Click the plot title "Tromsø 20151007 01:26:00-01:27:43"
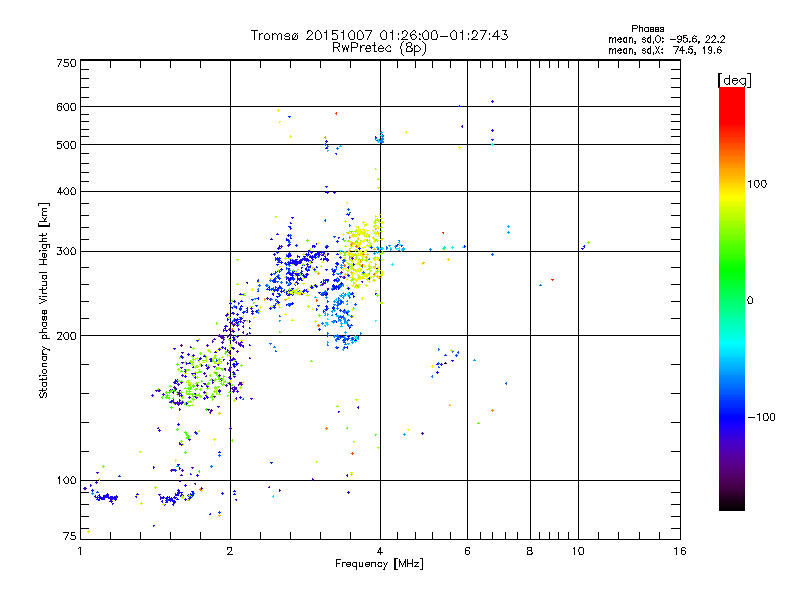Viewport: 800px width, 600px height. (x=379, y=35)
